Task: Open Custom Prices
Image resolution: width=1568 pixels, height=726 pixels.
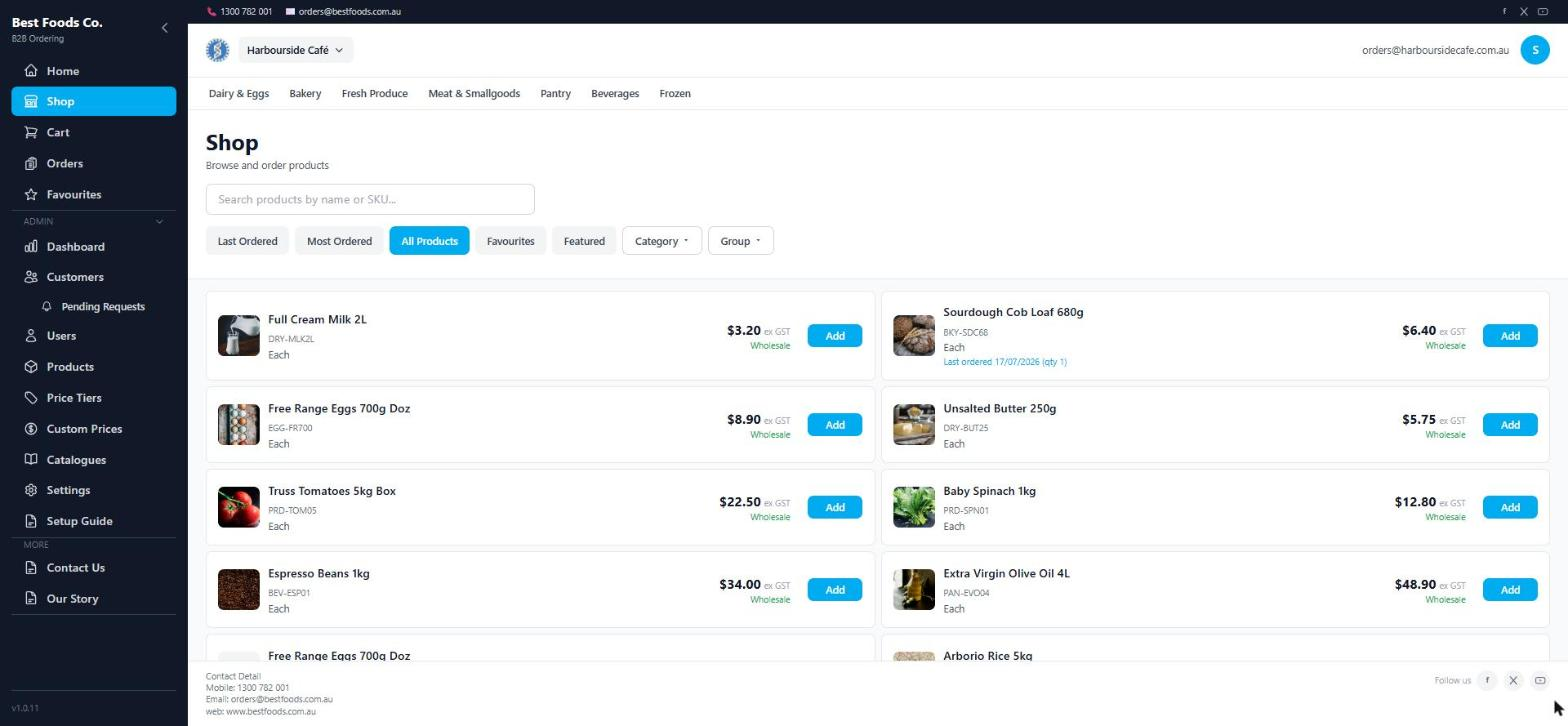Action: pos(94,429)
